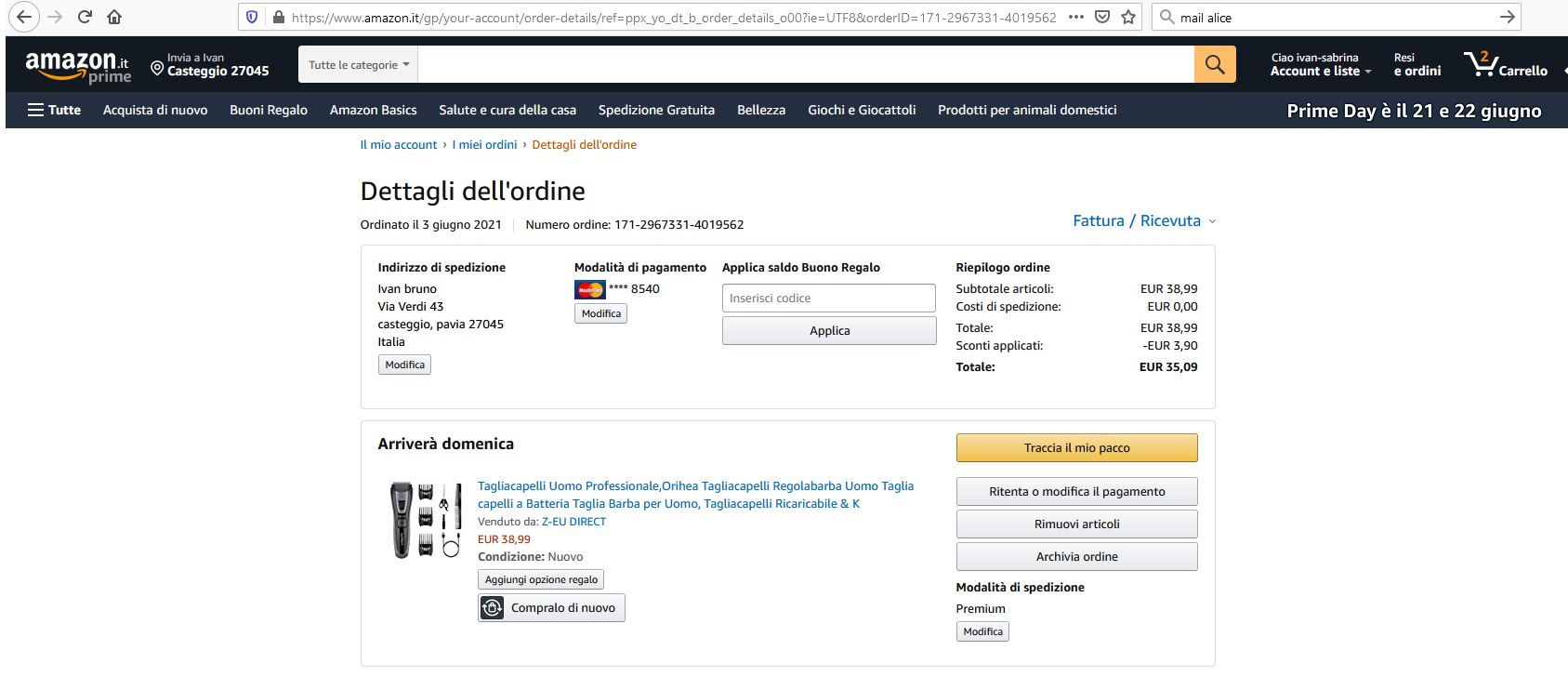This screenshot has height=677, width=1568.
Task: Open Buoni Regalo in navigation bar
Action: pos(269,110)
